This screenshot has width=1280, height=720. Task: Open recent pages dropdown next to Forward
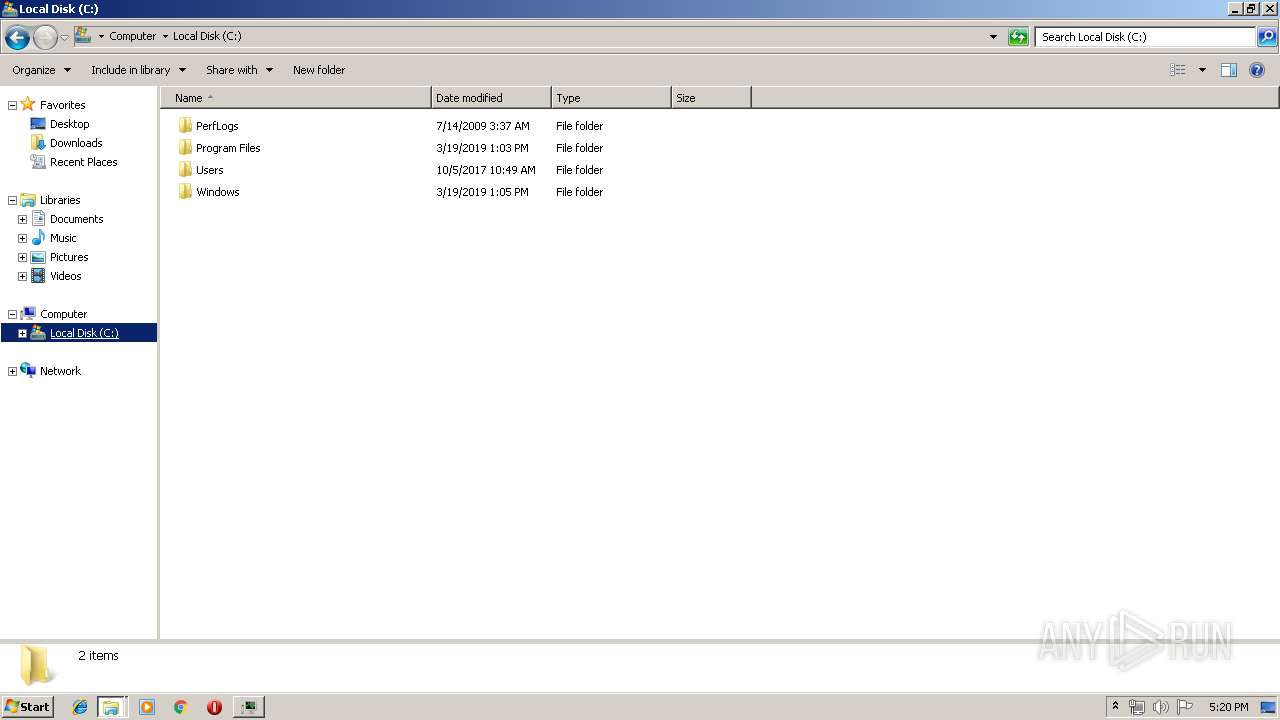click(64, 38)
